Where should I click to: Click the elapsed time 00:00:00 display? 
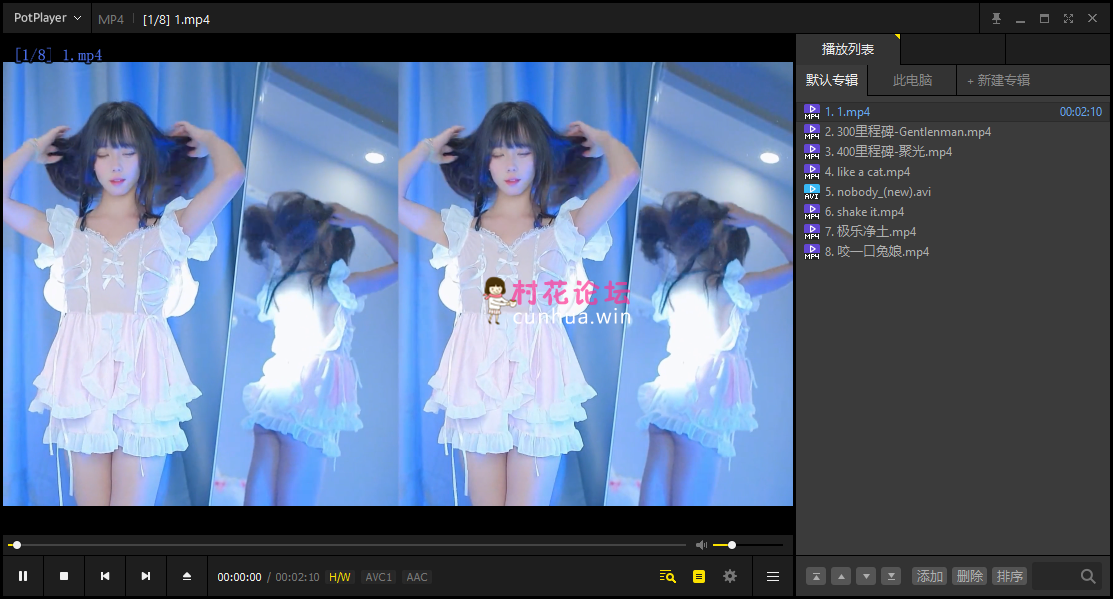[239, 577]
